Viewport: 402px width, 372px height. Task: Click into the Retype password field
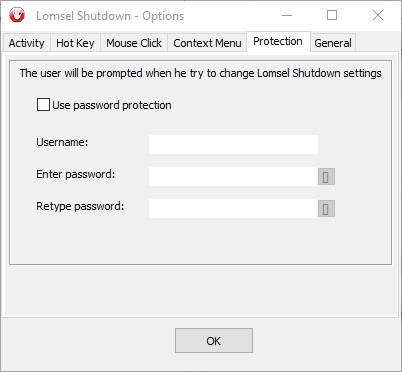tap(233, 209)
